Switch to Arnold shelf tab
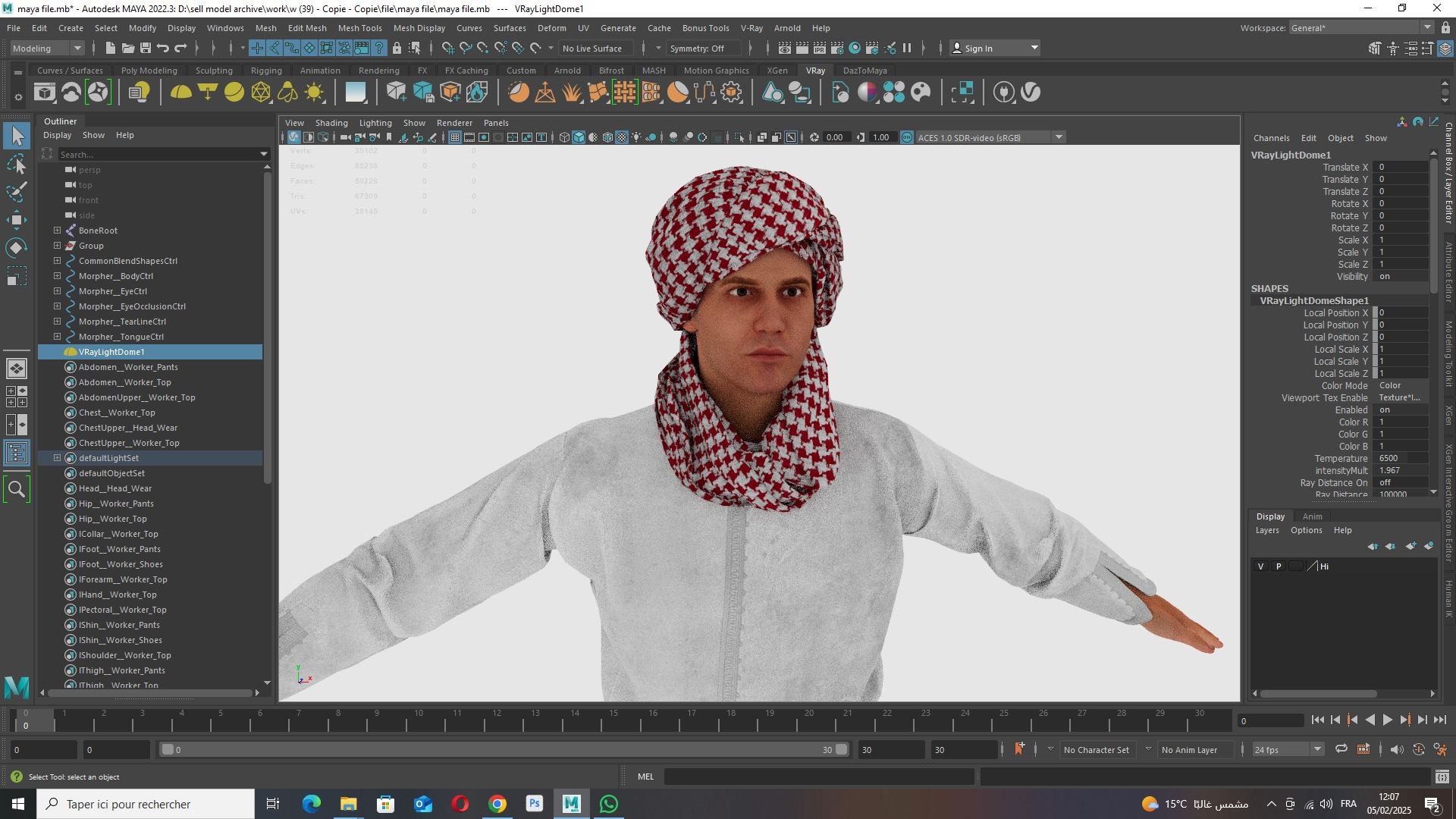 (x=567, y=71)
